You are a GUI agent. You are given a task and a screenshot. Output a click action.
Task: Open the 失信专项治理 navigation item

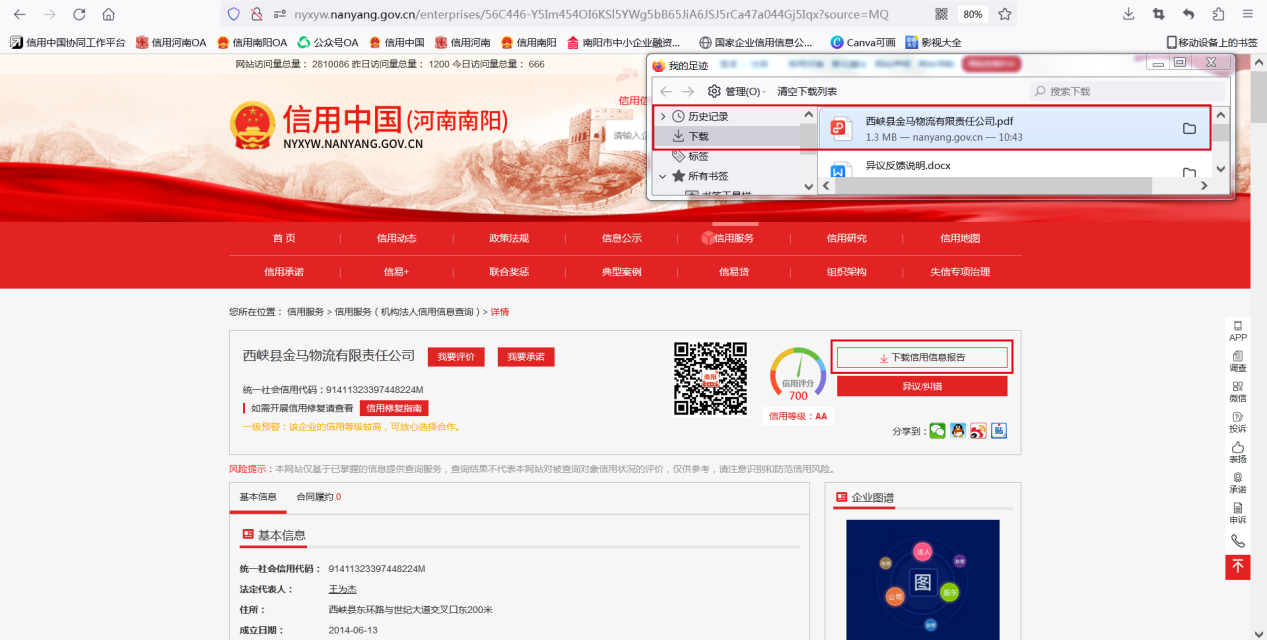pyautogui.click(x=959, y=272)
